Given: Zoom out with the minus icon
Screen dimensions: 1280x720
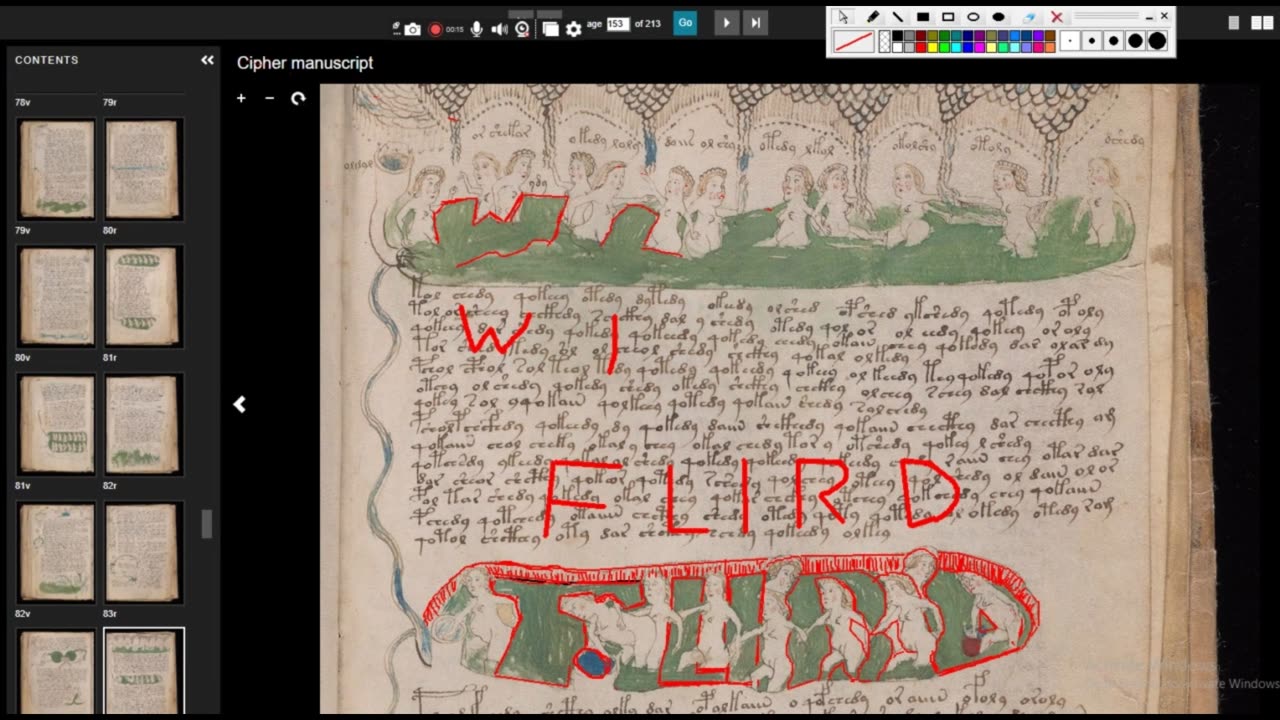Looking at the screenshot, I should [269, 98].
